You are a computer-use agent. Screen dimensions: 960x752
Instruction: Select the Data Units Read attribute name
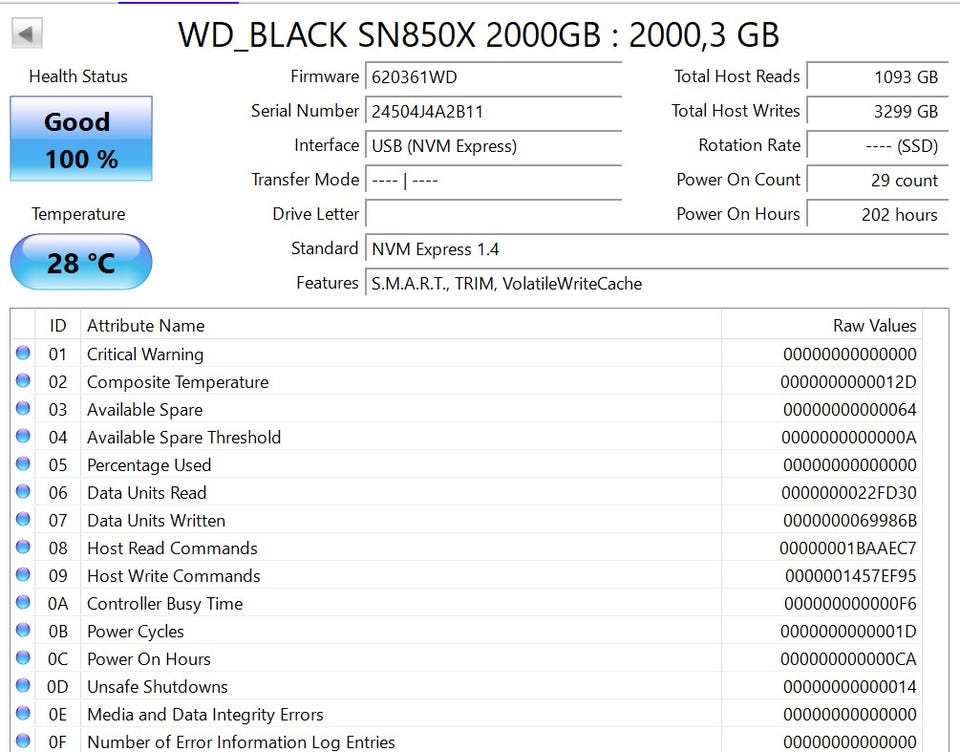click(x=146, y=492)
